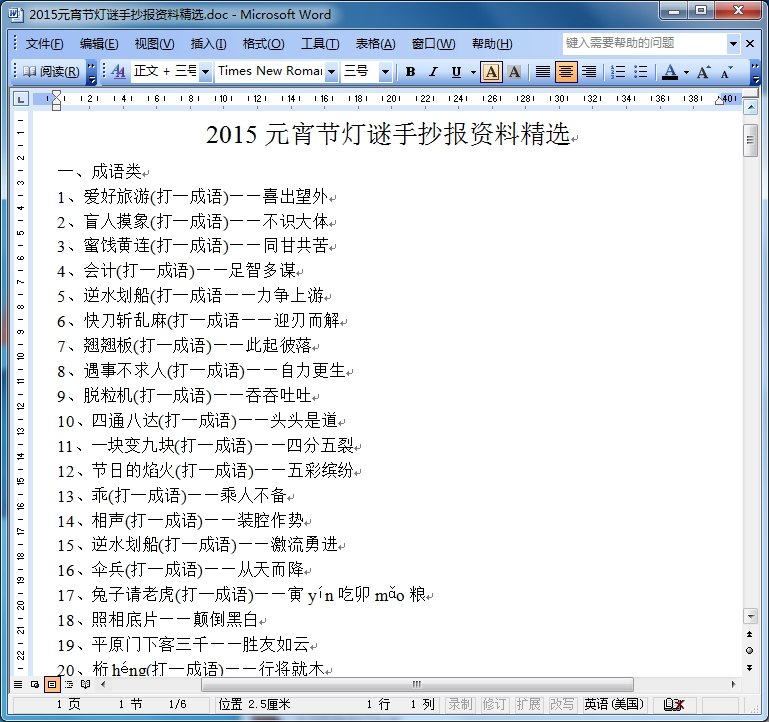769x722 pixels.
Task: Click the line 盲人摸象(打一成语)——不识大体
Action: [x=205, y=222]
